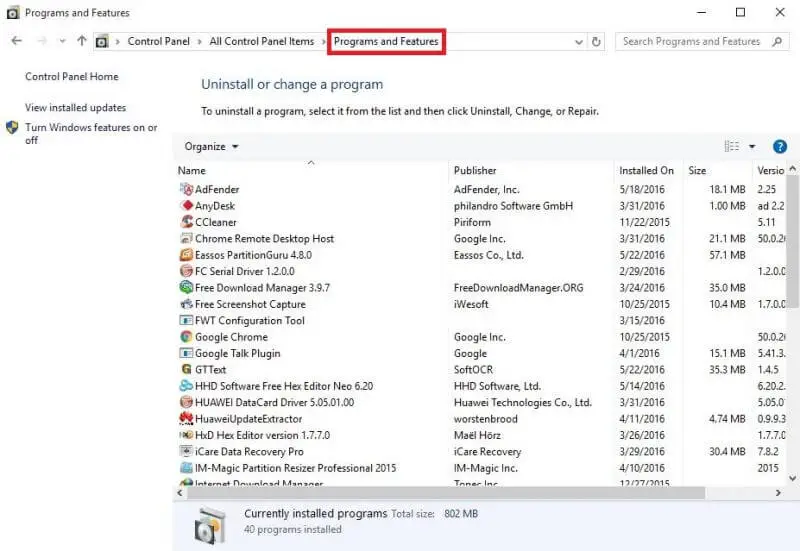Click Control Panel in the breadcrumb
Viewport: 800px width, 551px height.
click(x=159, y=41)
